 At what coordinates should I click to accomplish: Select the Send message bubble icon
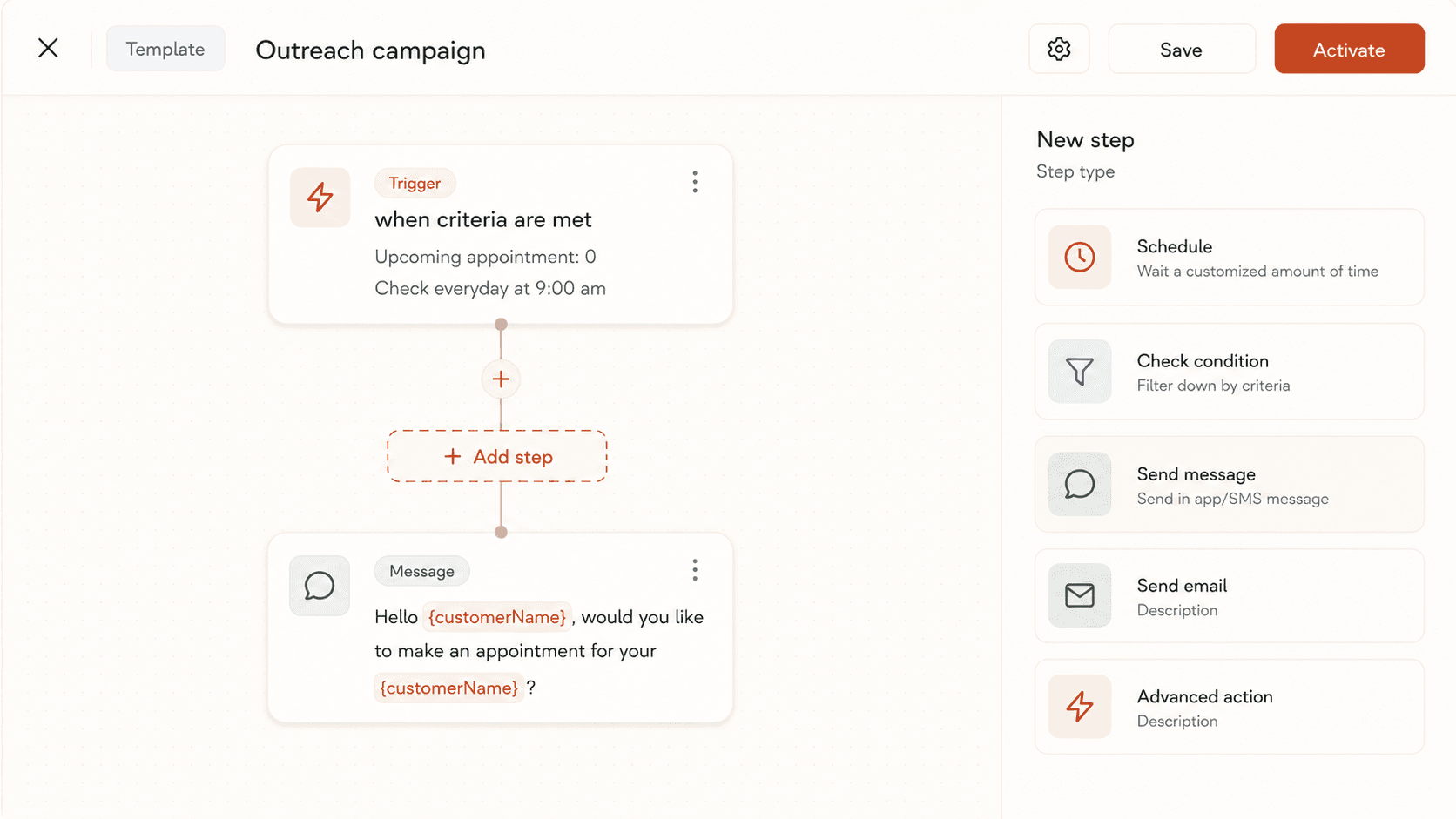[1080, 484]
